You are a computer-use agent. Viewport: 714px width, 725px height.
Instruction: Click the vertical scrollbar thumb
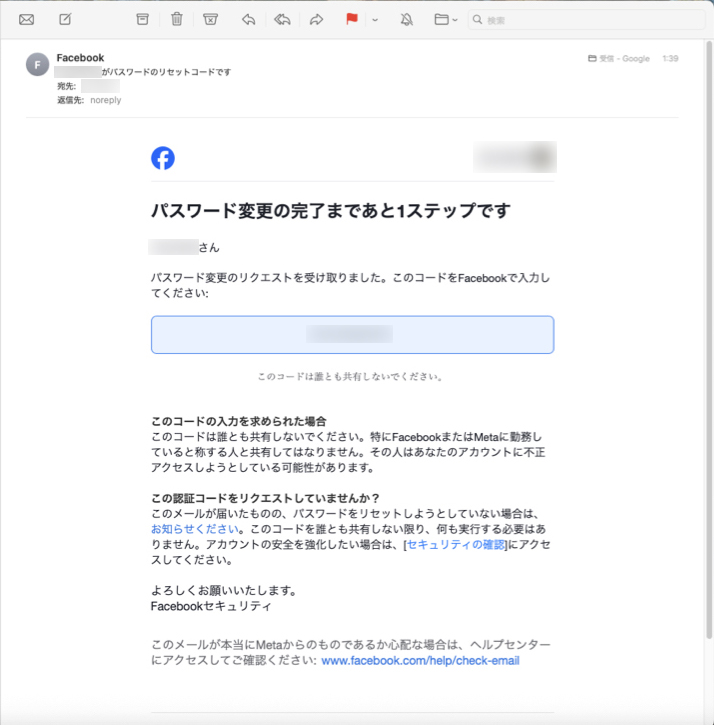(x=709, y=340)
